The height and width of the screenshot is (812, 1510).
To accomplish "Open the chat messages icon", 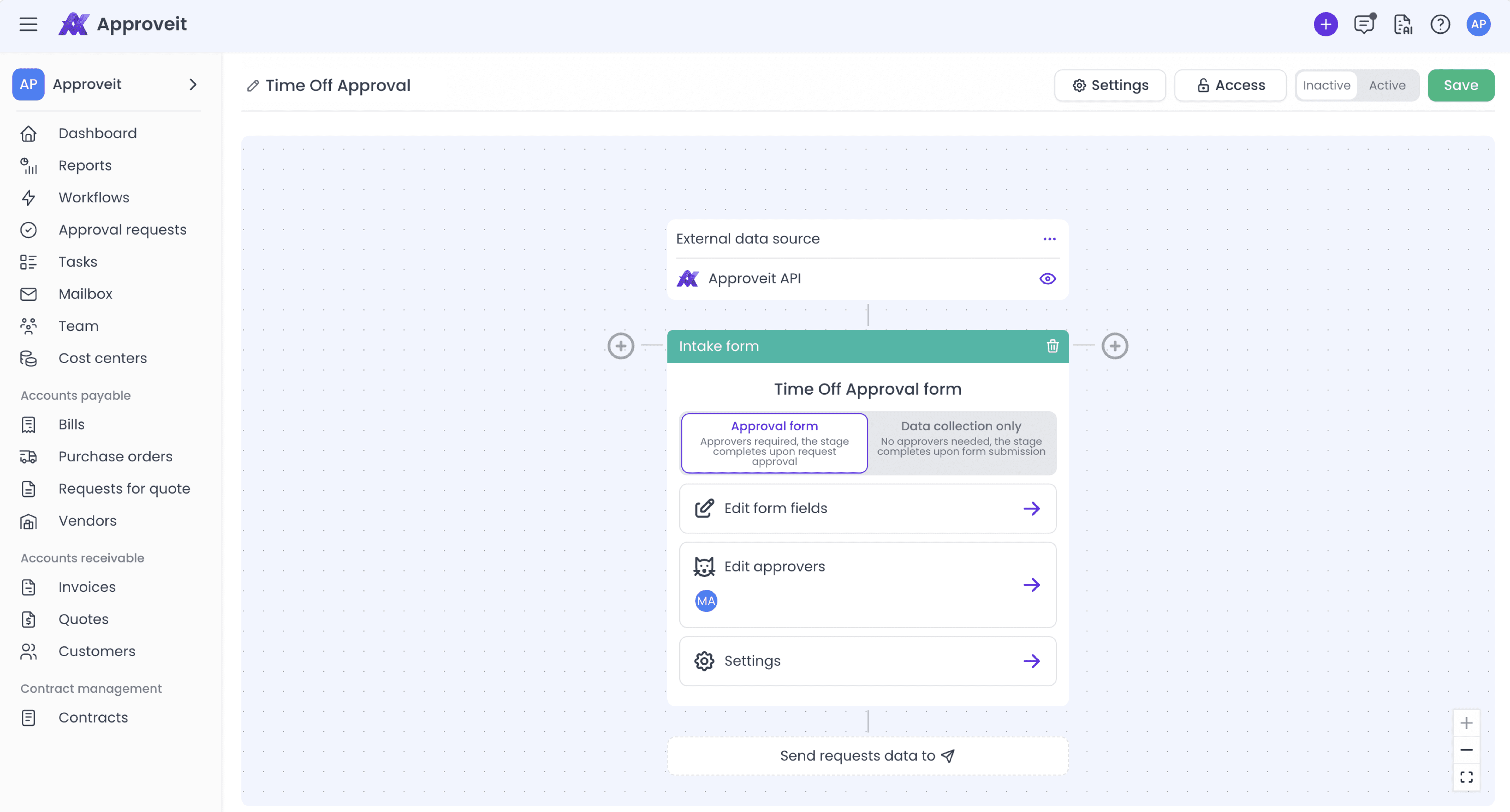I will point(1364,24).
